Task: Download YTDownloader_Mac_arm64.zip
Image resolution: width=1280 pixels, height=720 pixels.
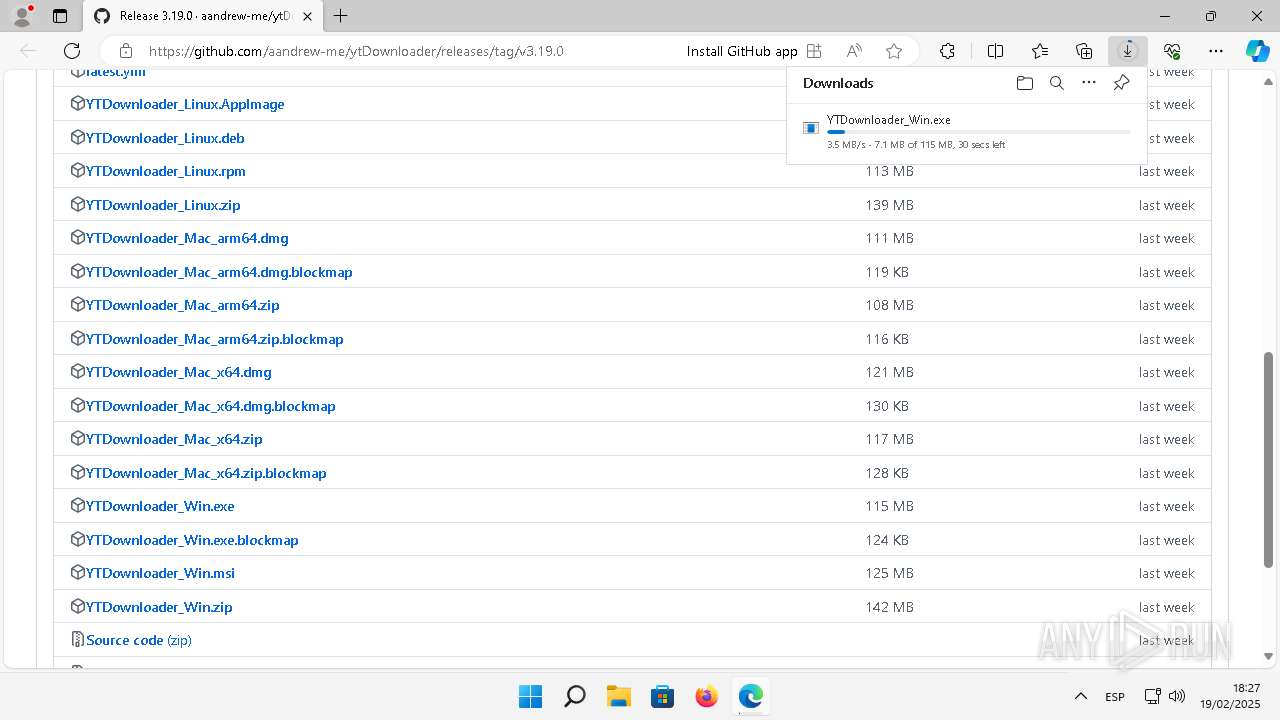Action: click(x=183, y=305)
